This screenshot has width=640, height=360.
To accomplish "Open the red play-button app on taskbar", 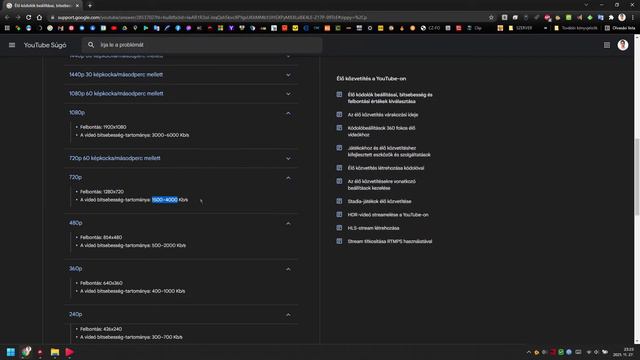I will 69,352.
